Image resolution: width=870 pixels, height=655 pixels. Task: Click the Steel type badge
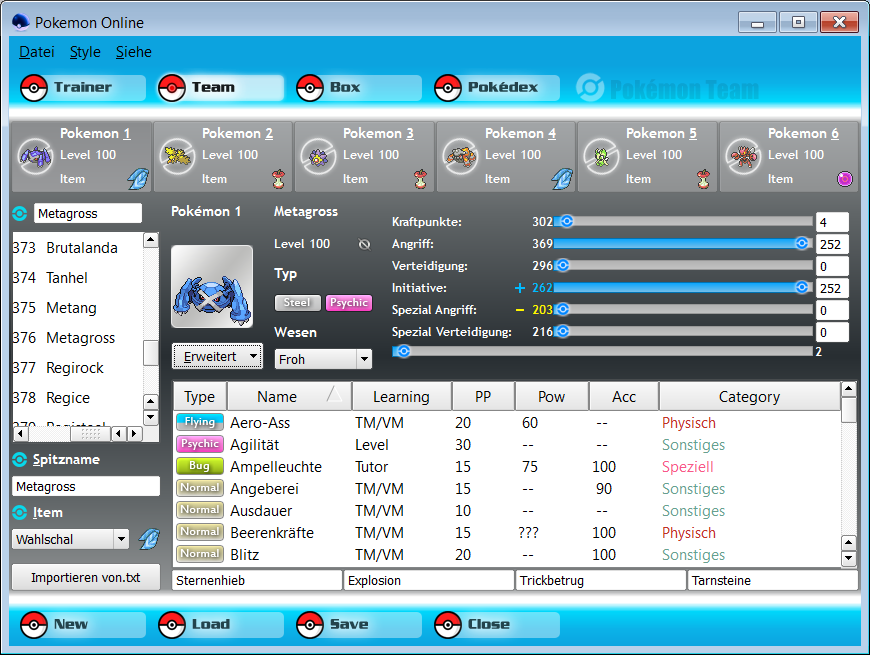[x=297, y=302]
